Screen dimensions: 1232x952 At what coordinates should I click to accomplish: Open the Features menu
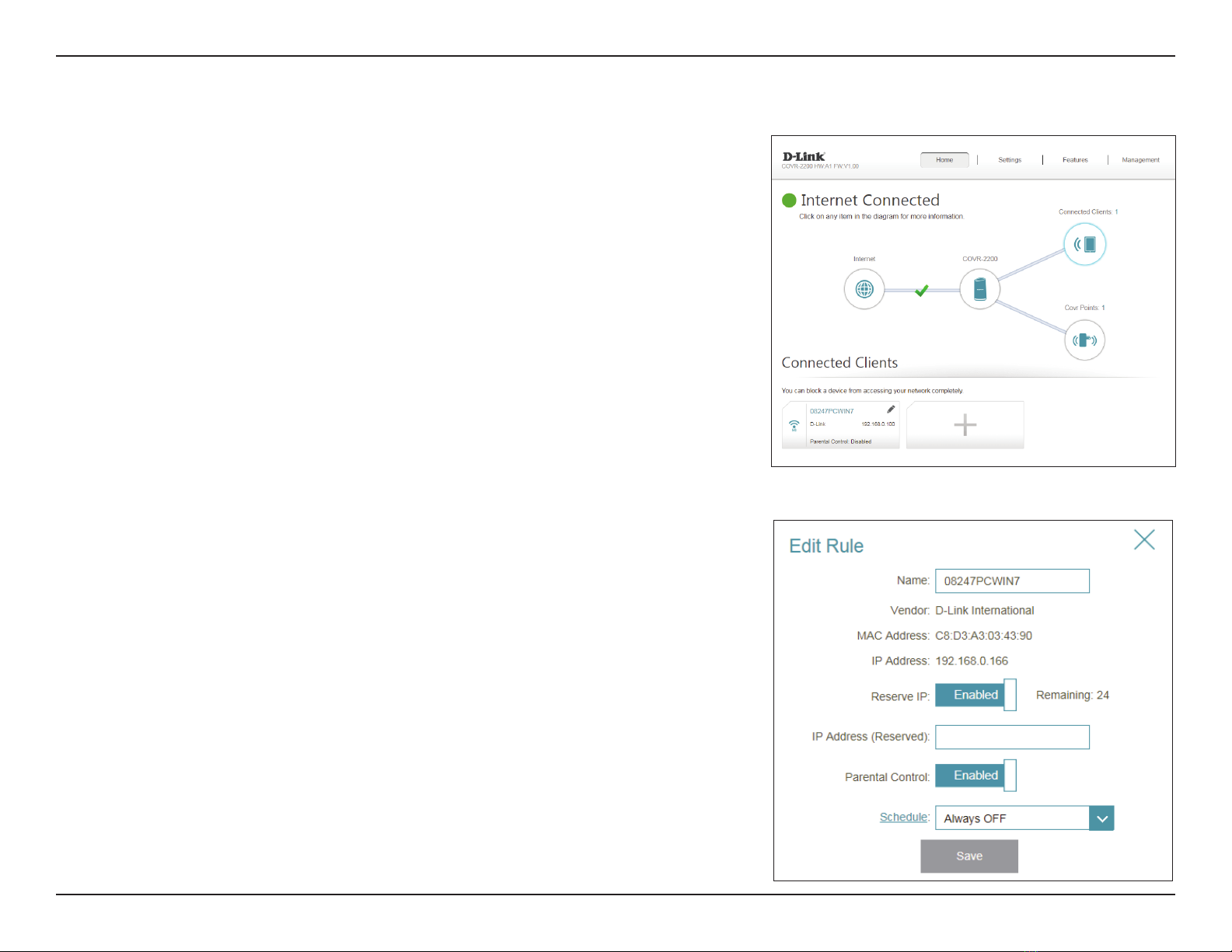(x=1075, y=160)
